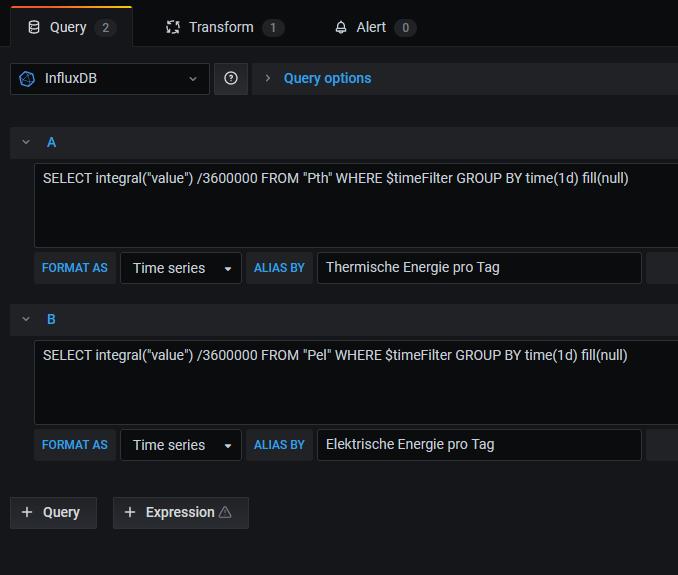
Task: Click the InfluxDB data source logo
Action: (27, 79)
